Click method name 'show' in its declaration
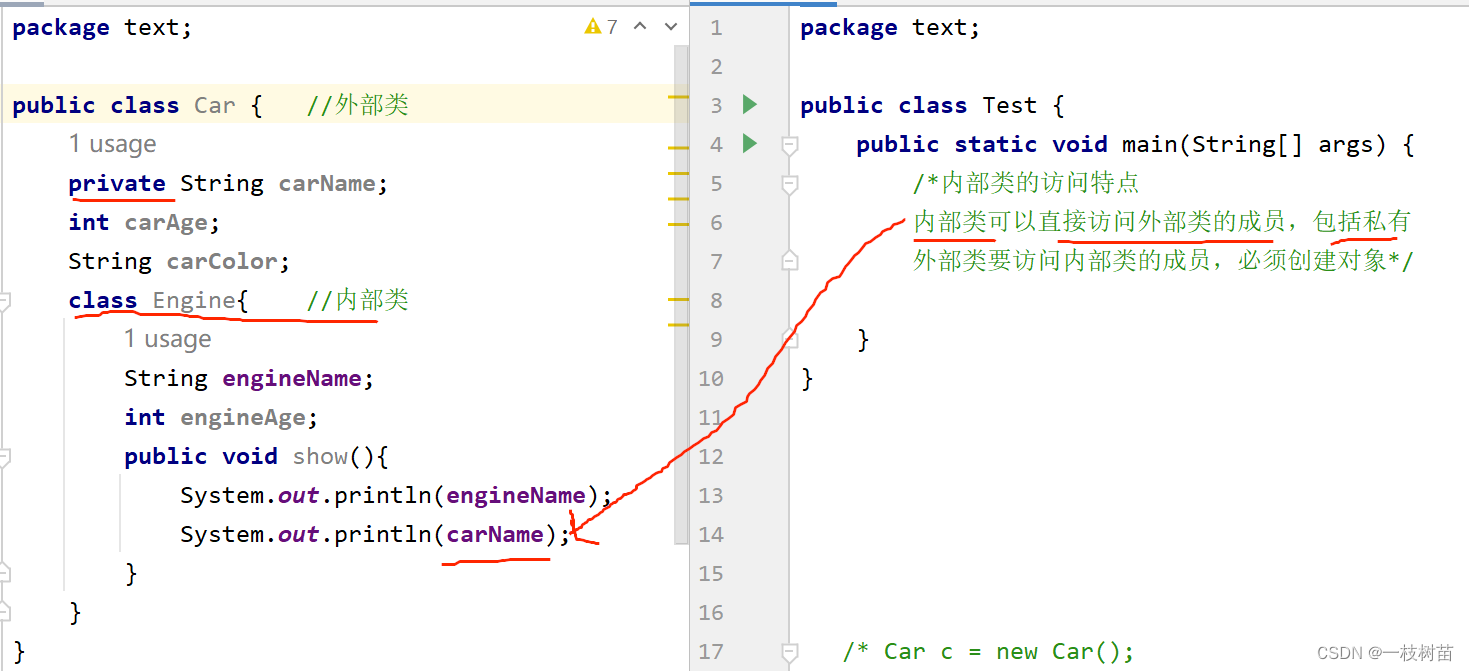The image size is (1469, 671). coord(320,457)
